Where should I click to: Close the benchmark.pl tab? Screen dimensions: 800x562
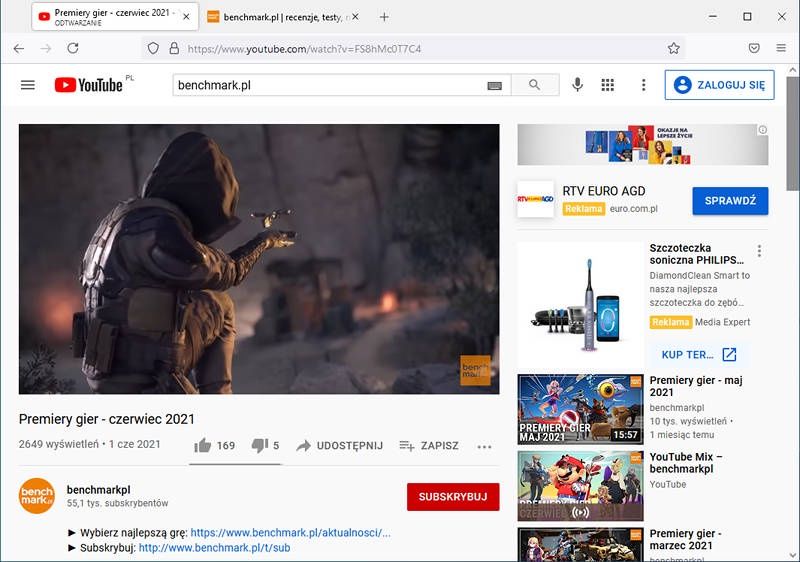355,17
